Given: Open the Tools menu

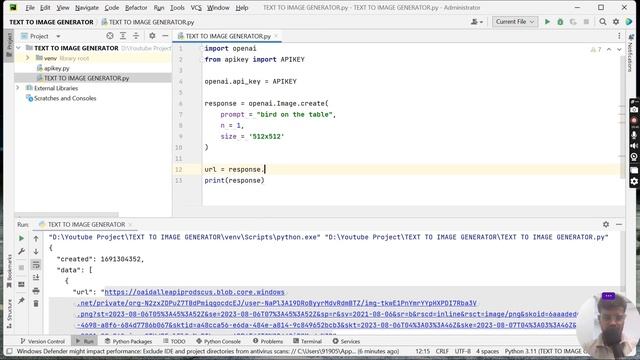Looking at the screenshot, I should [x=177, y=7].
